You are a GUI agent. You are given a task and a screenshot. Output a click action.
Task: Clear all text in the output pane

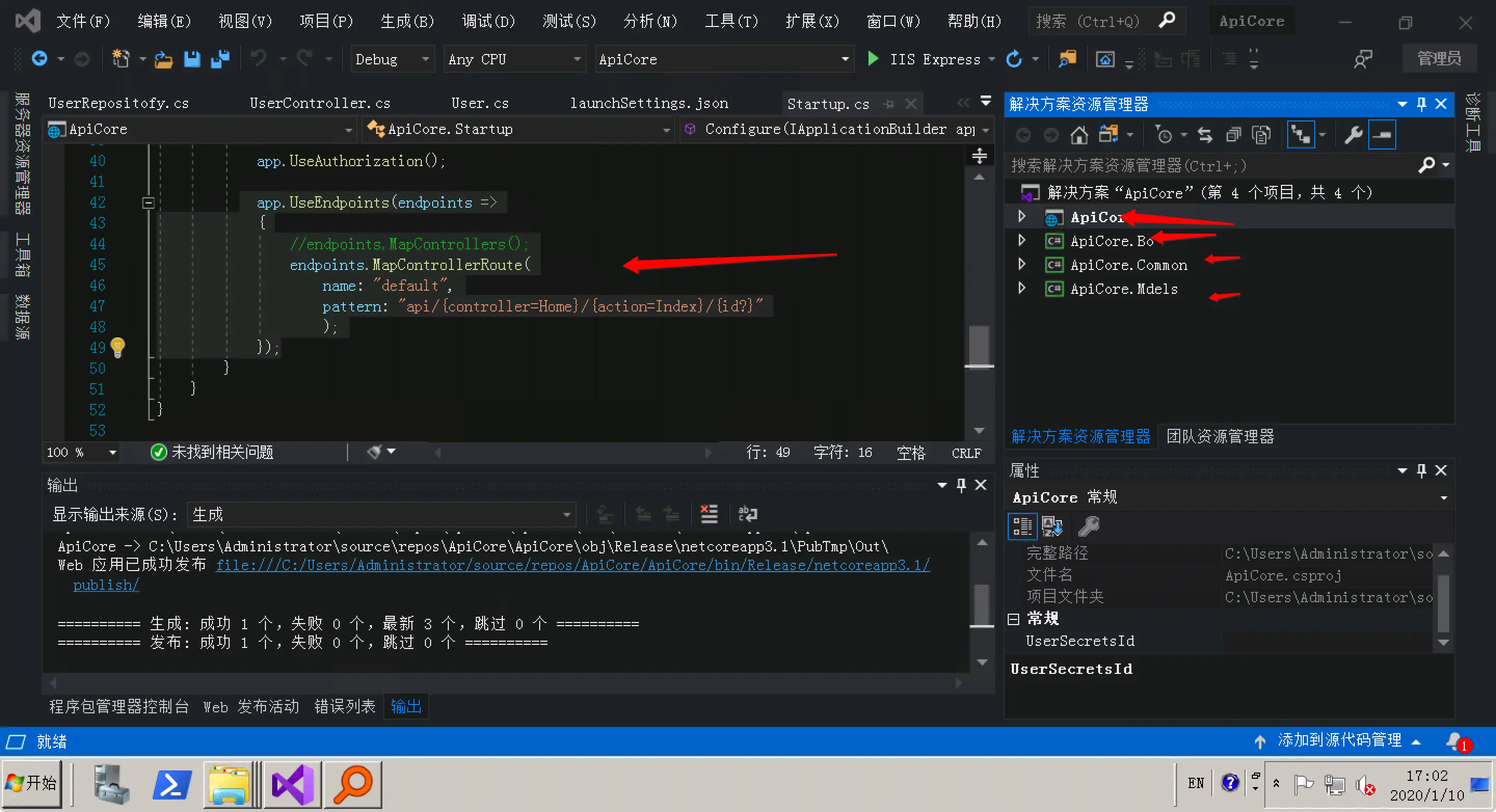(709, 514)
